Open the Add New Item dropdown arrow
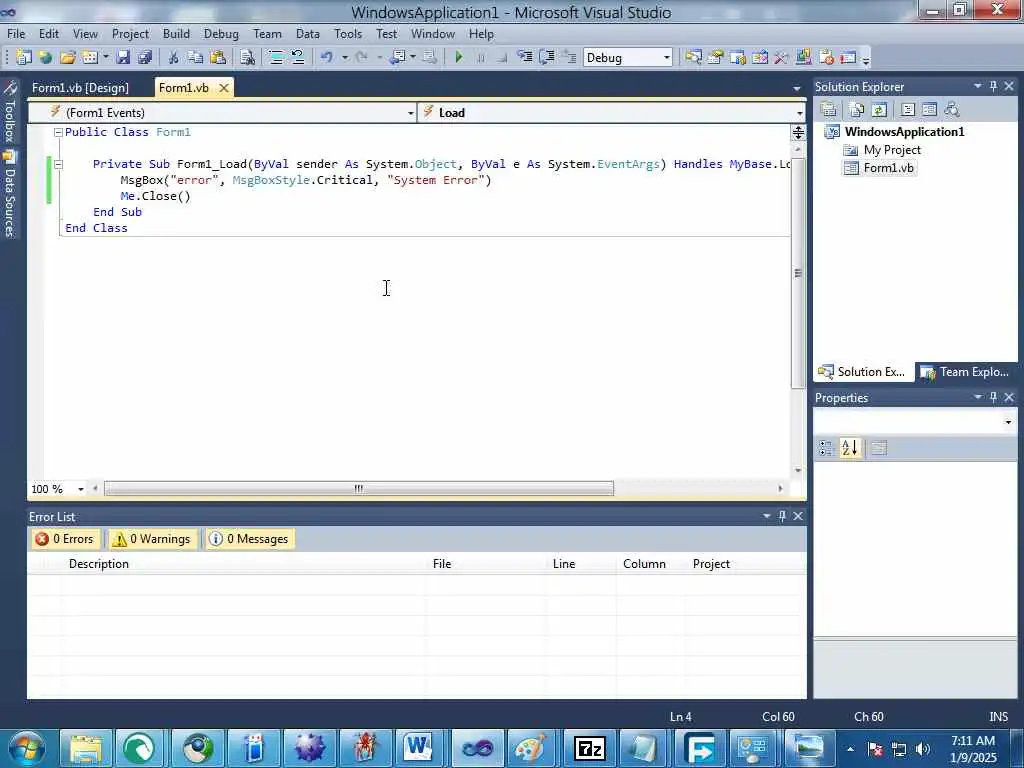The width and height of the screenshot is (1024, 768). pos(105,57)
